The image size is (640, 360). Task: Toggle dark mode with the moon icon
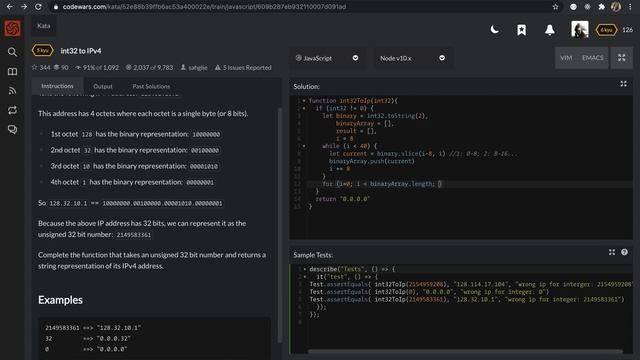494,29
